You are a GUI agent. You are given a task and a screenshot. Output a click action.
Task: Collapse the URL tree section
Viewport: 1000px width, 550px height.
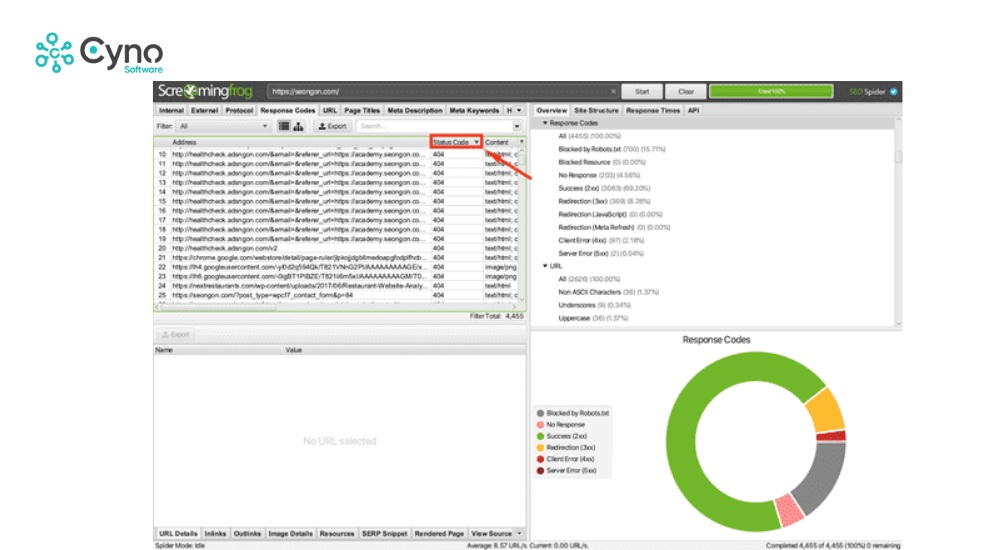click(x=545, y=266)
